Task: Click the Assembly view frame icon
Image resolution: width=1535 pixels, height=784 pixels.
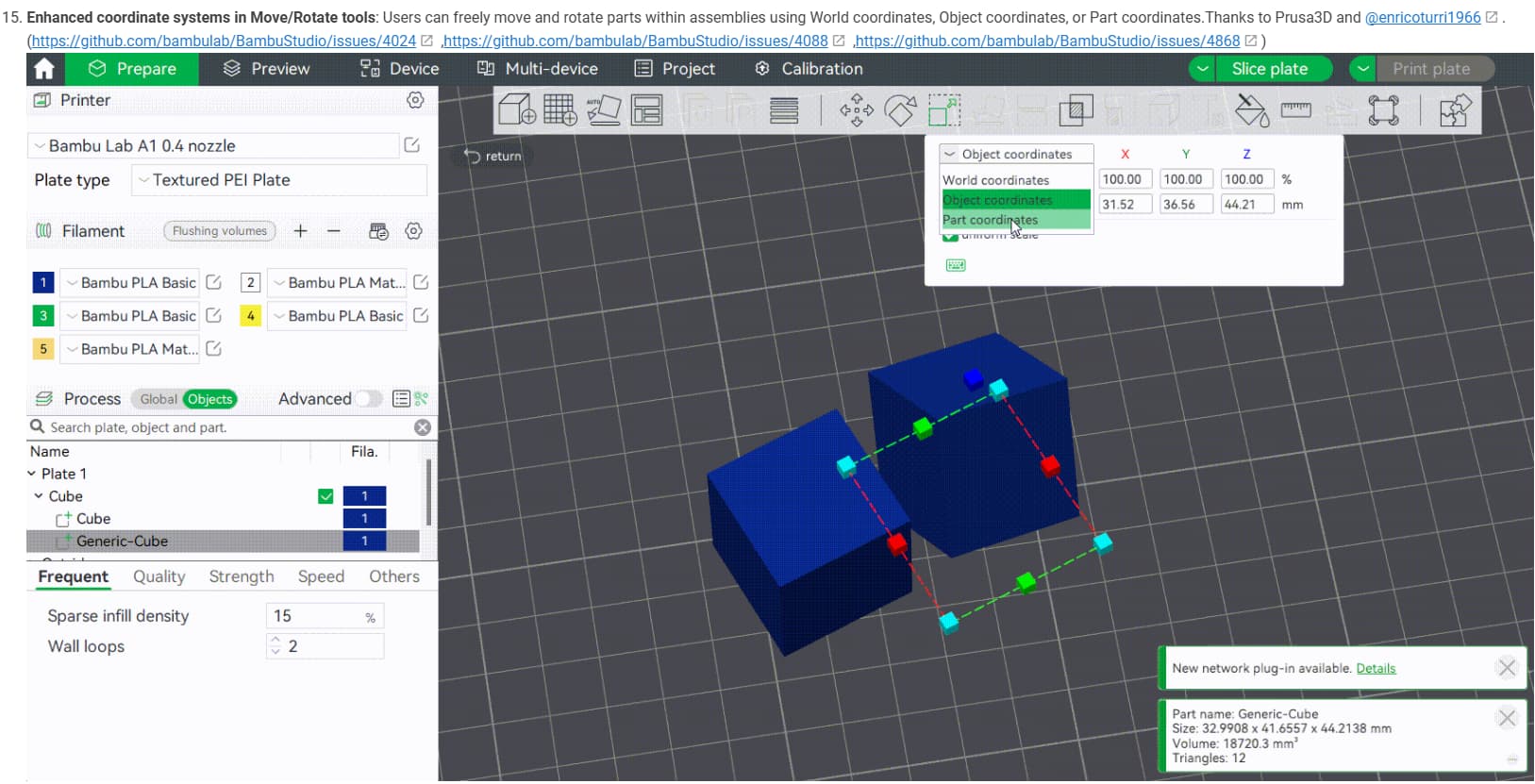Action: [x=1384, y=110]
